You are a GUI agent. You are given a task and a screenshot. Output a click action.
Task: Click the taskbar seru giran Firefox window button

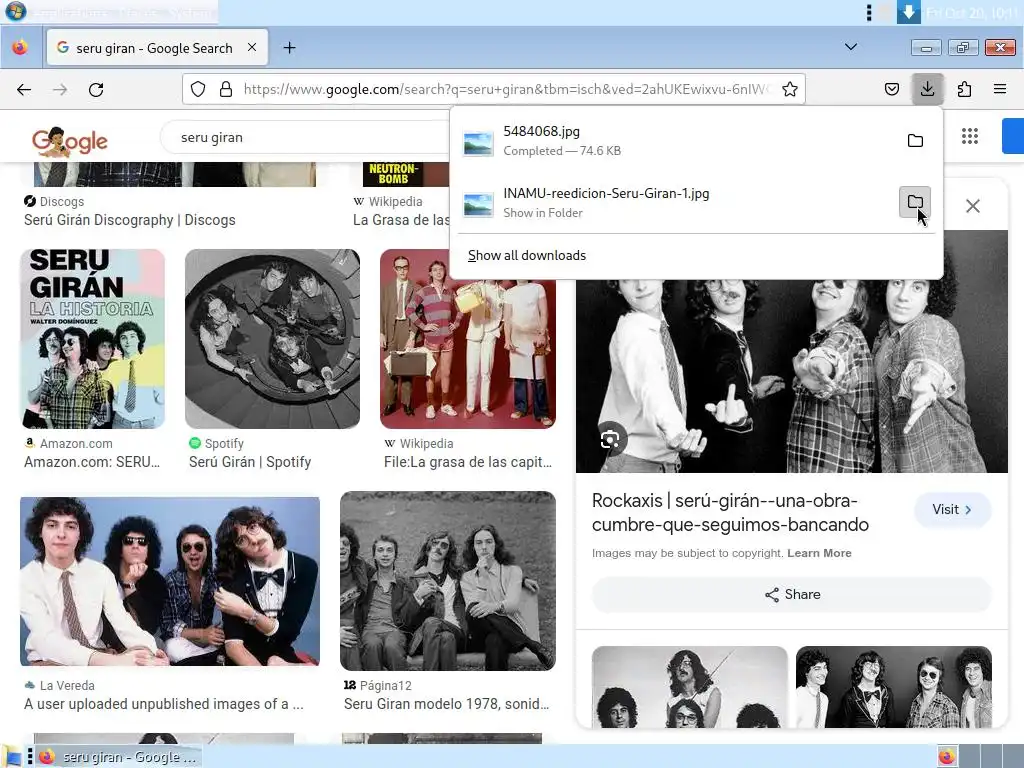coord(119,757)
